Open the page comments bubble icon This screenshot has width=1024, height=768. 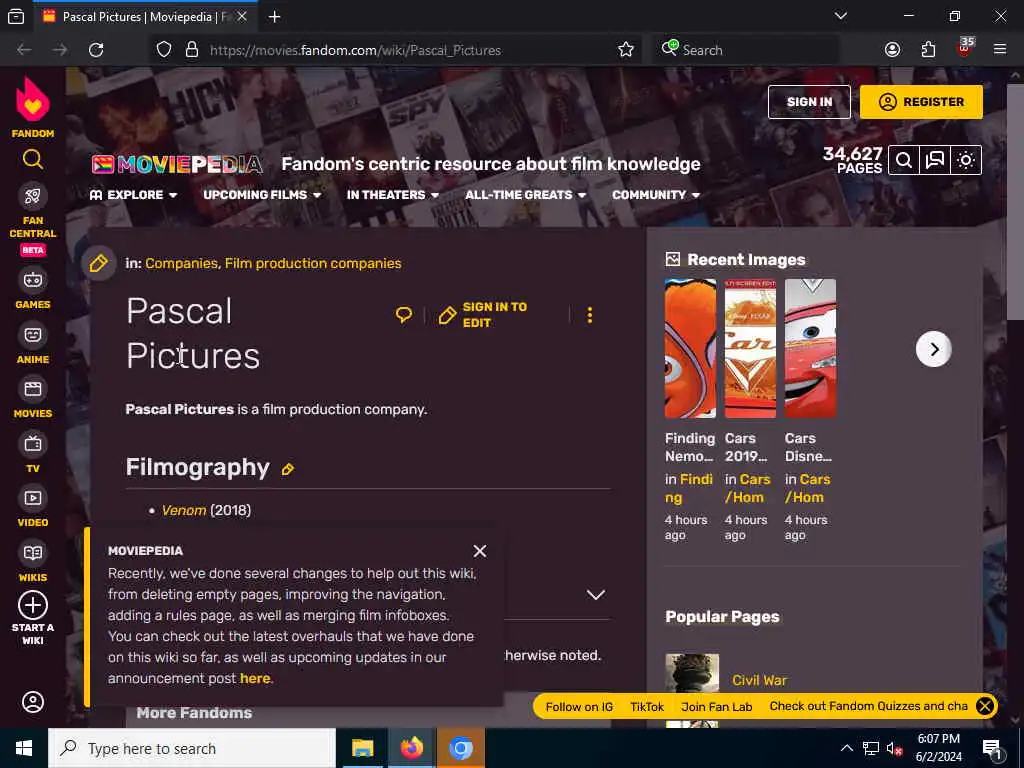pos(404,315)
